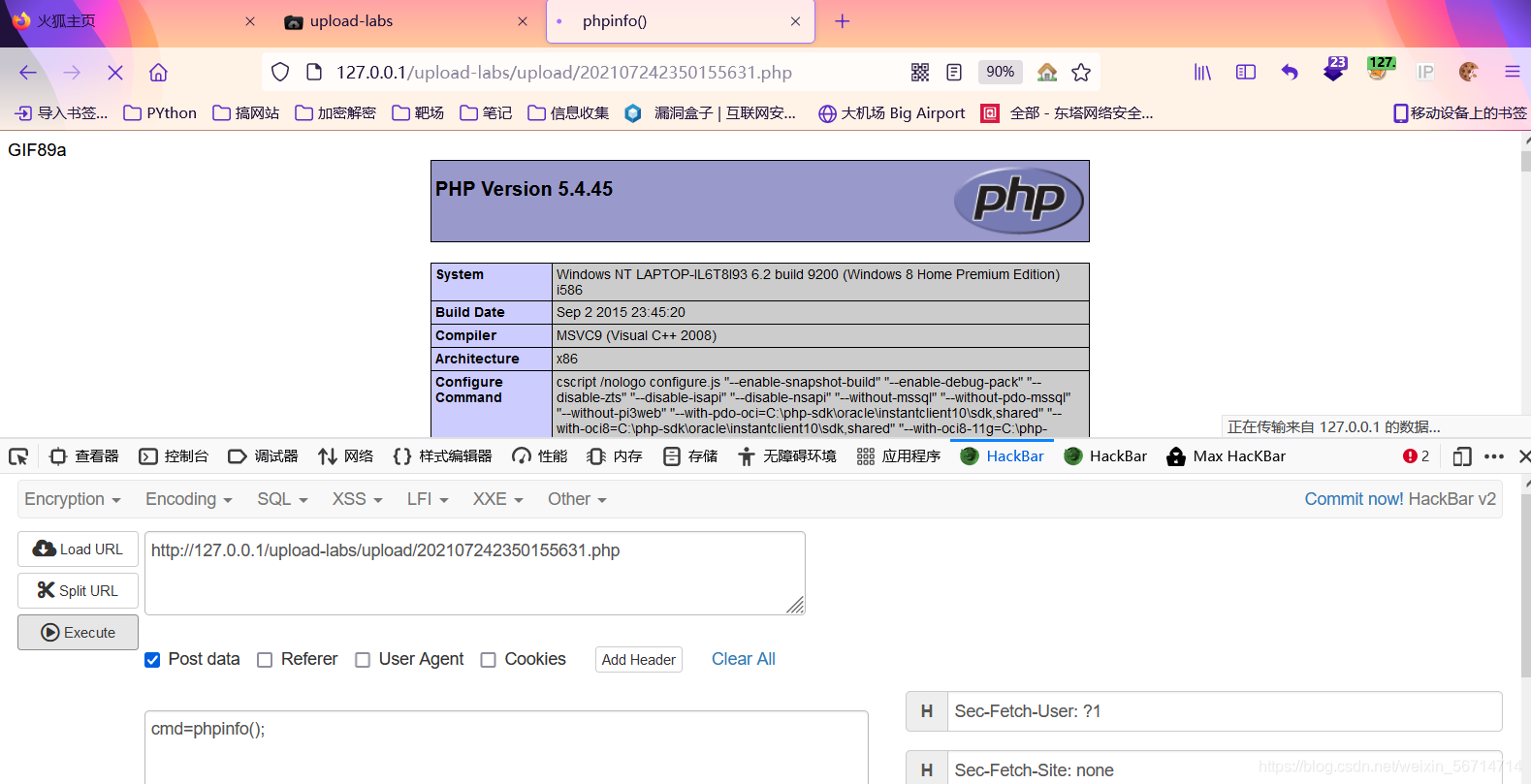Viewport: 1531px width, 784px height.
Task: Click the Execute button
Action: (78, 632)
